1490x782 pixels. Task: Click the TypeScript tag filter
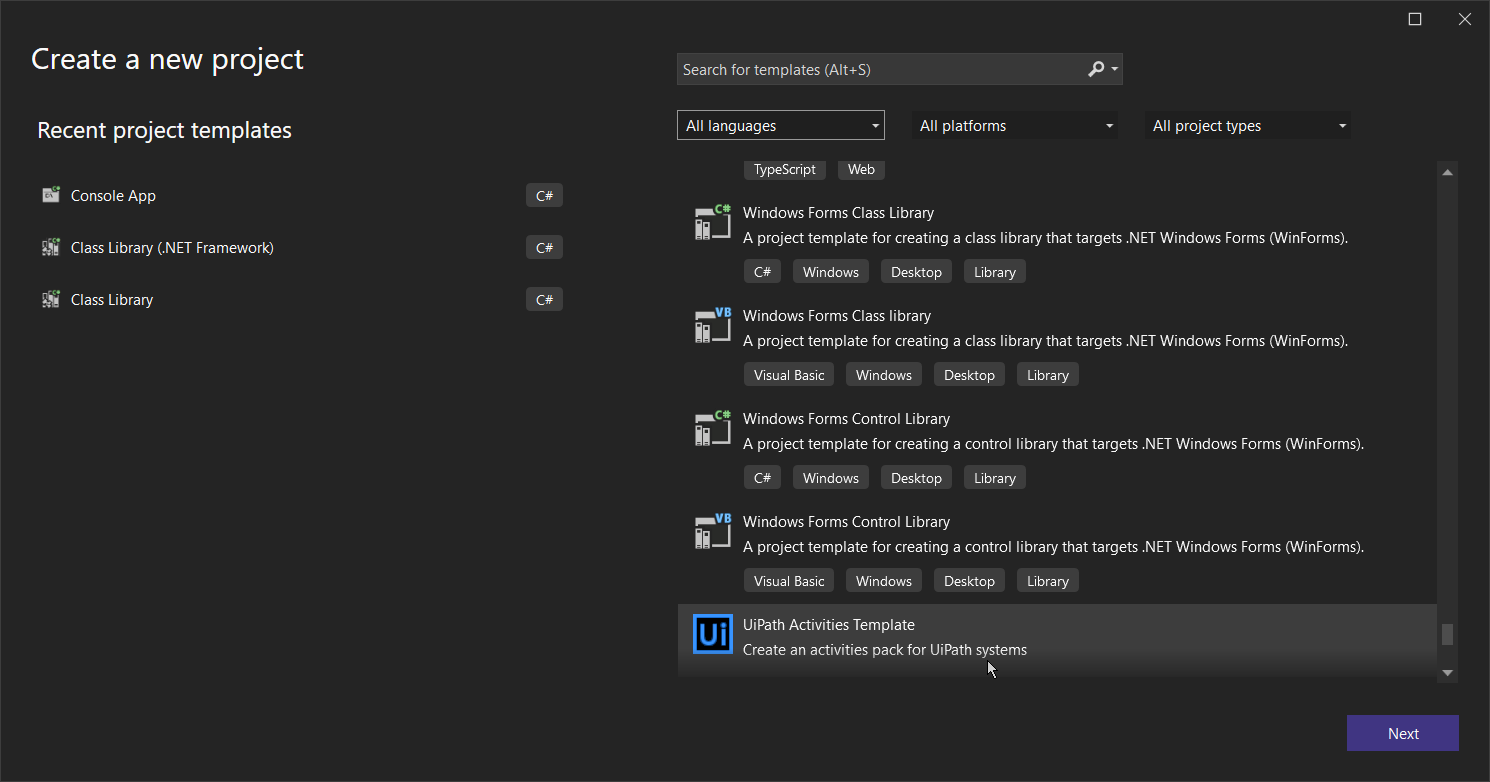784,169
